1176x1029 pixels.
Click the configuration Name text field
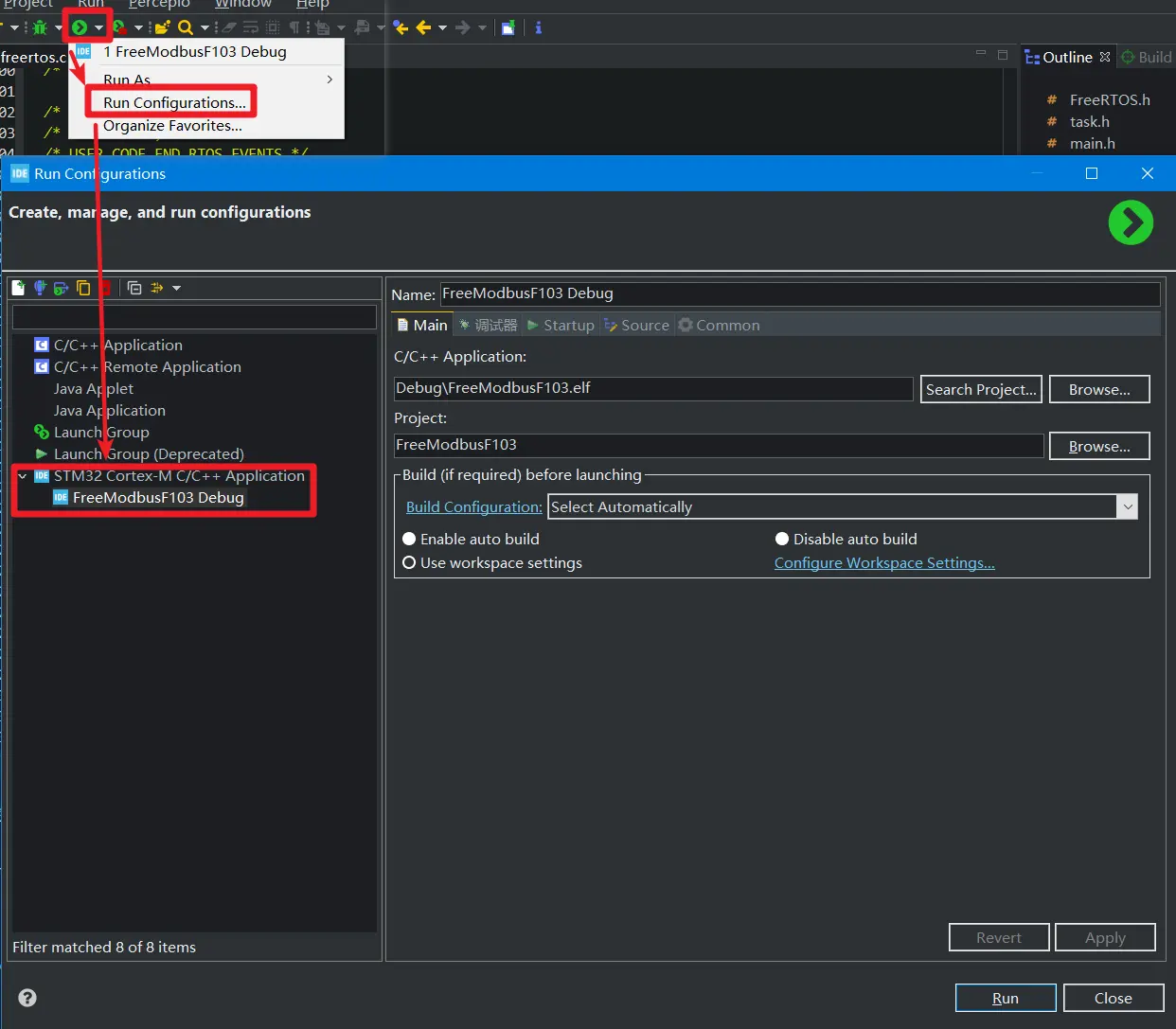(x=800, y=293)
